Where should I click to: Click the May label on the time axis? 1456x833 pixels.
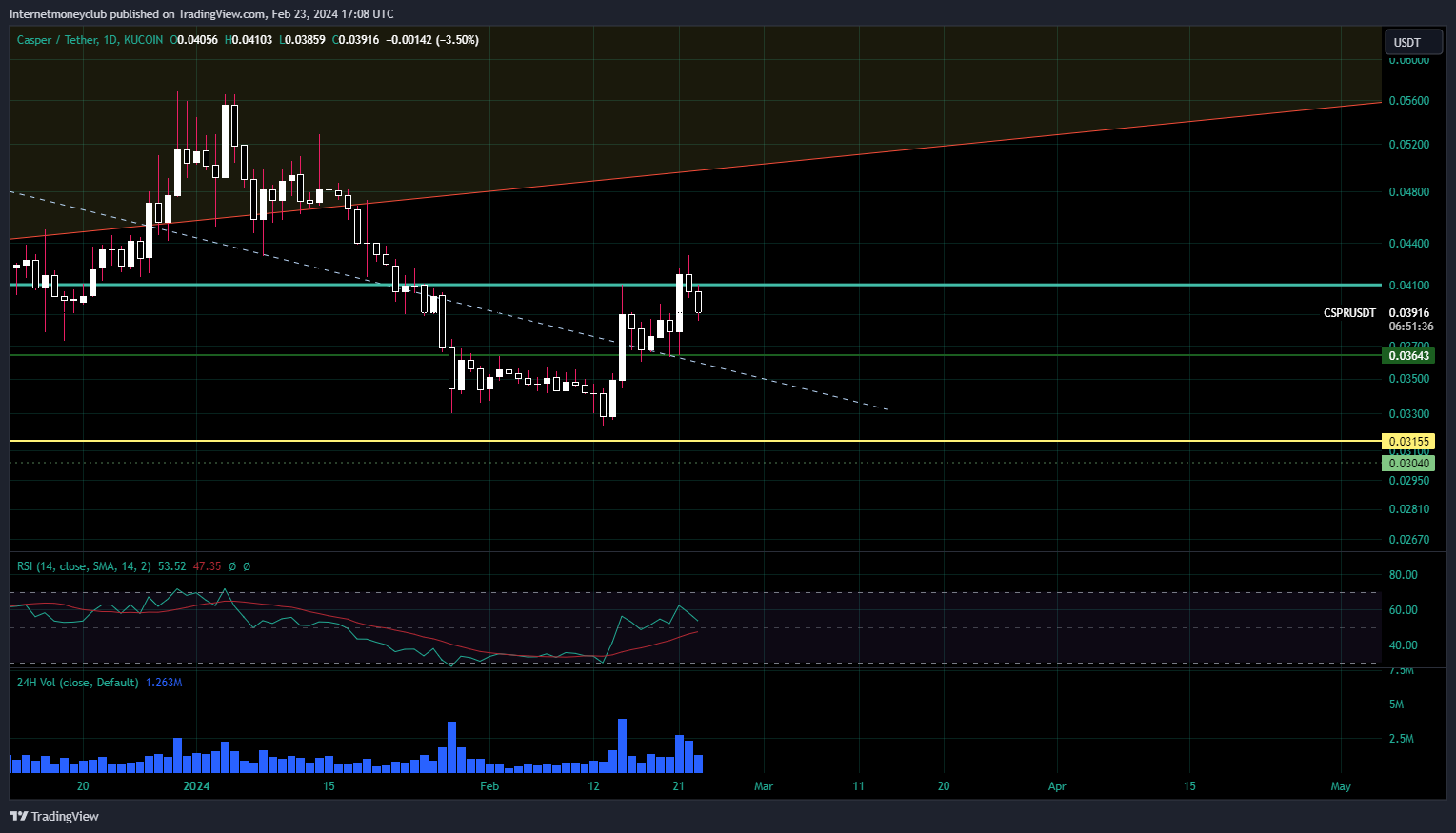click(x=1341, y=786)
